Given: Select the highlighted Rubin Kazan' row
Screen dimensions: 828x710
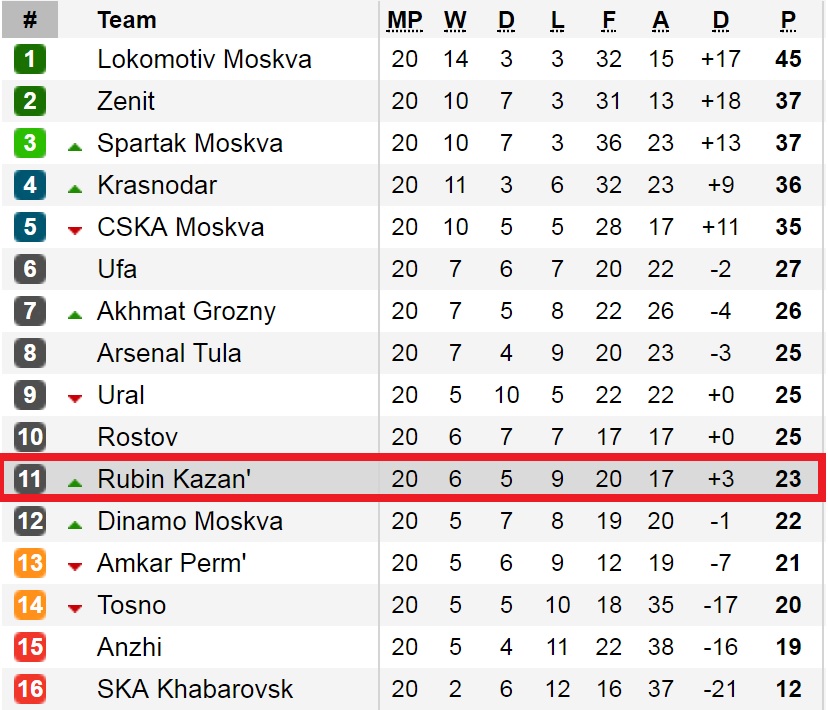Looking at the screenshot, I should 413,477.
